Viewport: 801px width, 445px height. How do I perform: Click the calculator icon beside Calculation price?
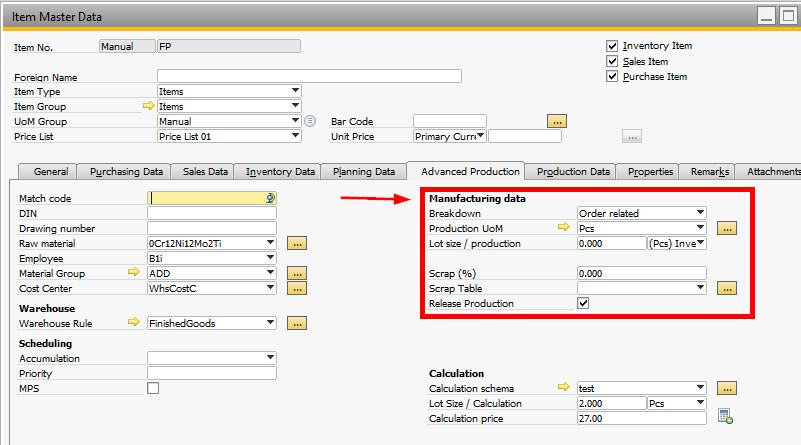point(725,418)
